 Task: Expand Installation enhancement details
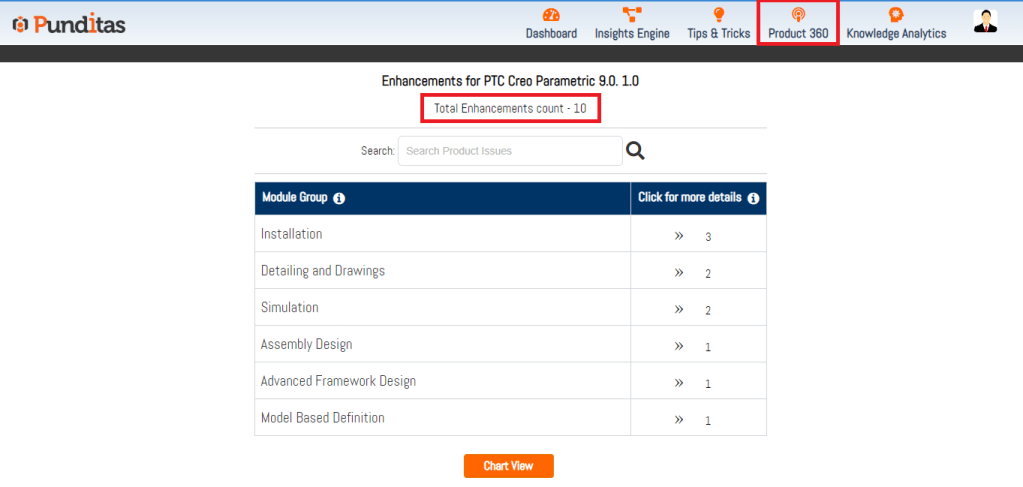[679, 236]
